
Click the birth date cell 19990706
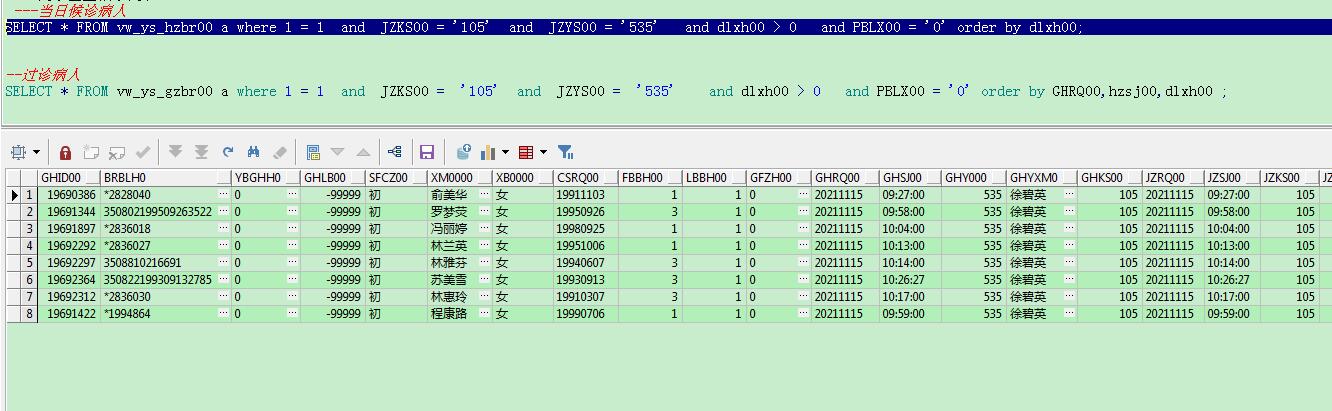click(585, 314)
